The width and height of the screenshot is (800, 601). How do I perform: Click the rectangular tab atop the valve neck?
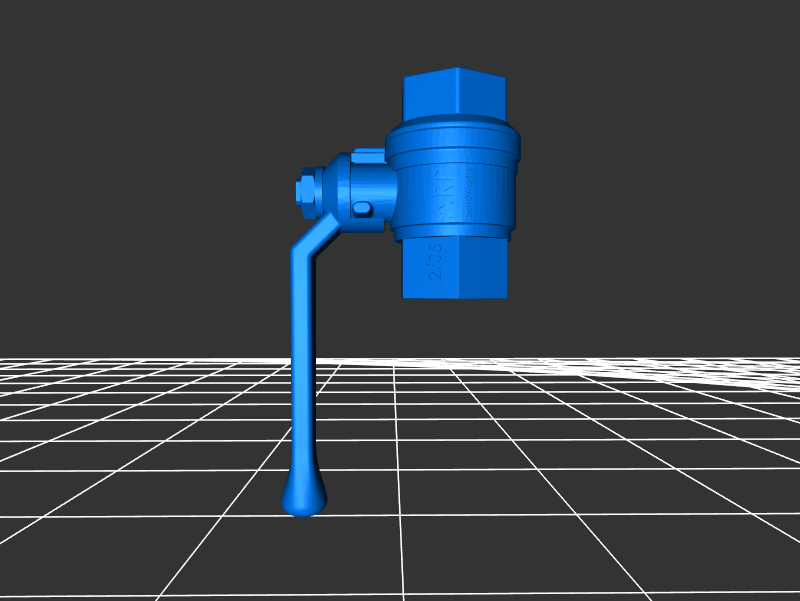[370, 153]
